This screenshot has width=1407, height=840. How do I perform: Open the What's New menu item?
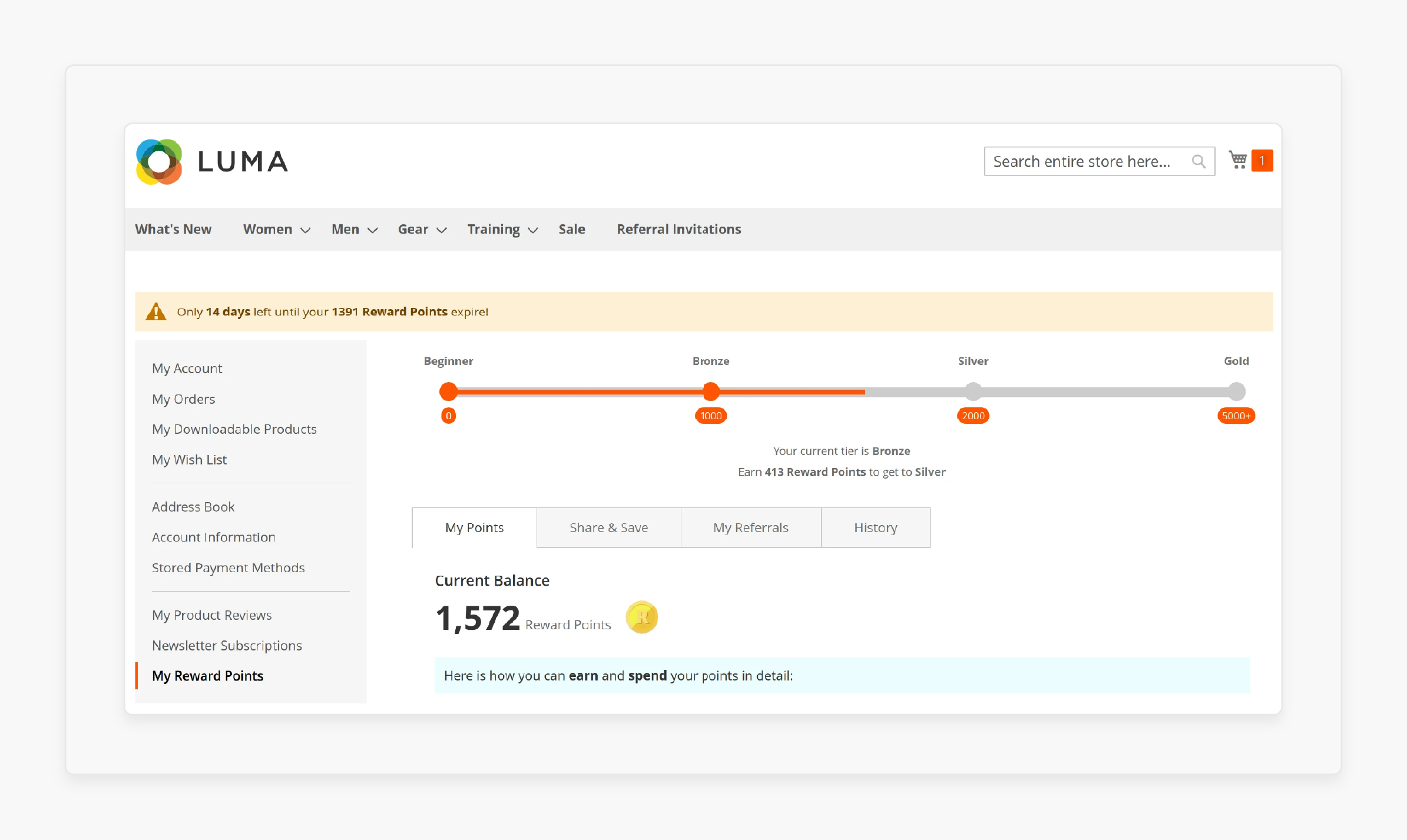[x=173, y=229]
